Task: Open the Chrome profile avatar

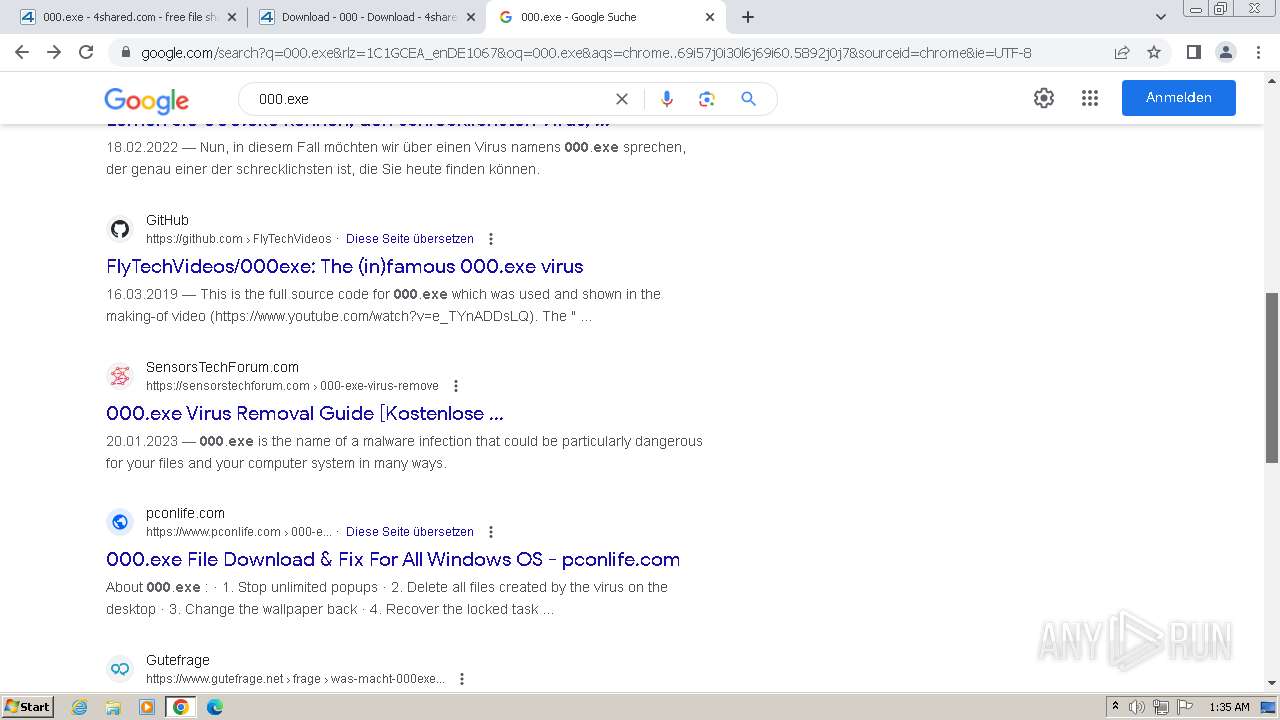Action: point(1225,52)
